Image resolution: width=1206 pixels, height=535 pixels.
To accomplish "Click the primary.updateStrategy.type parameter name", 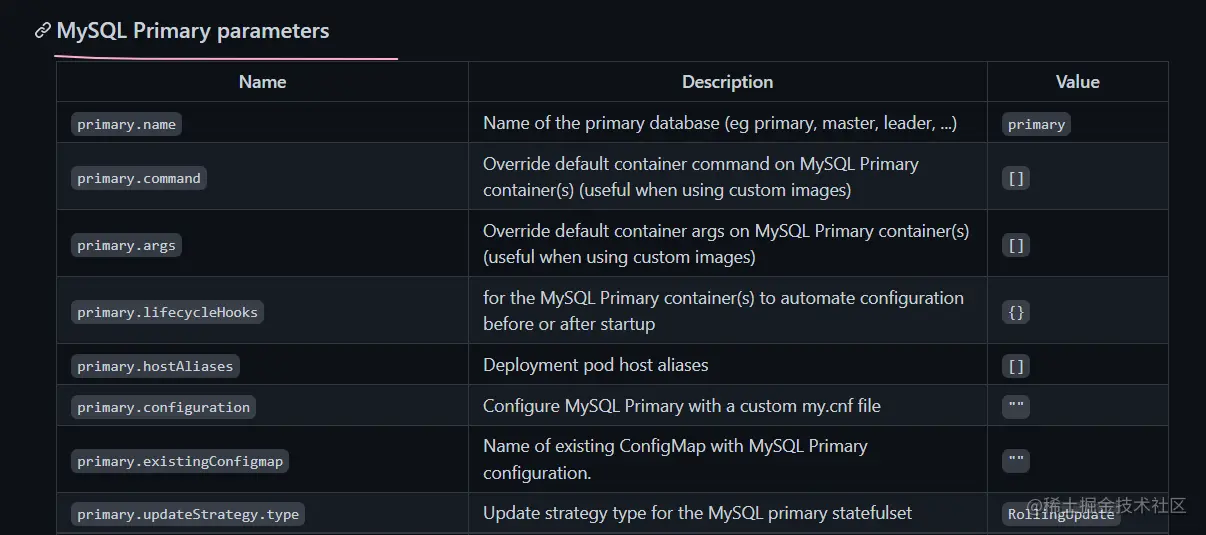I will click(x=188, y=514).
